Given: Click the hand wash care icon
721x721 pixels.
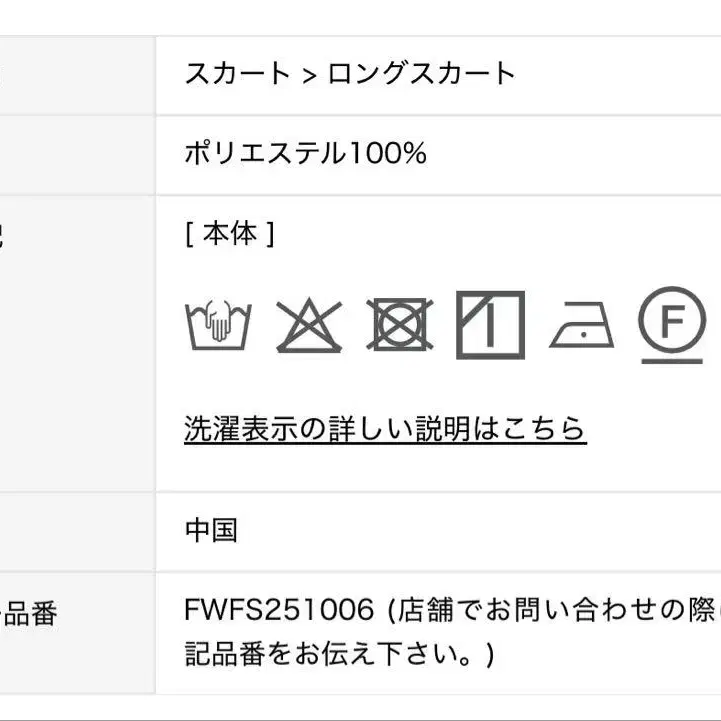Looking at the screenshot, I should coord(218,325).
